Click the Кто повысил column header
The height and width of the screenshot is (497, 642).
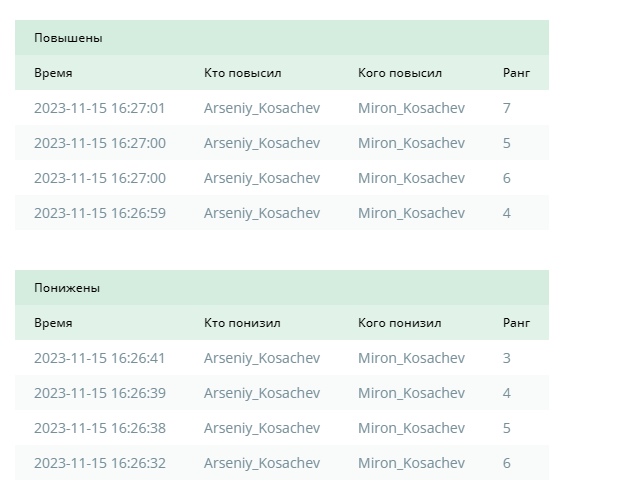click(242, 73)
